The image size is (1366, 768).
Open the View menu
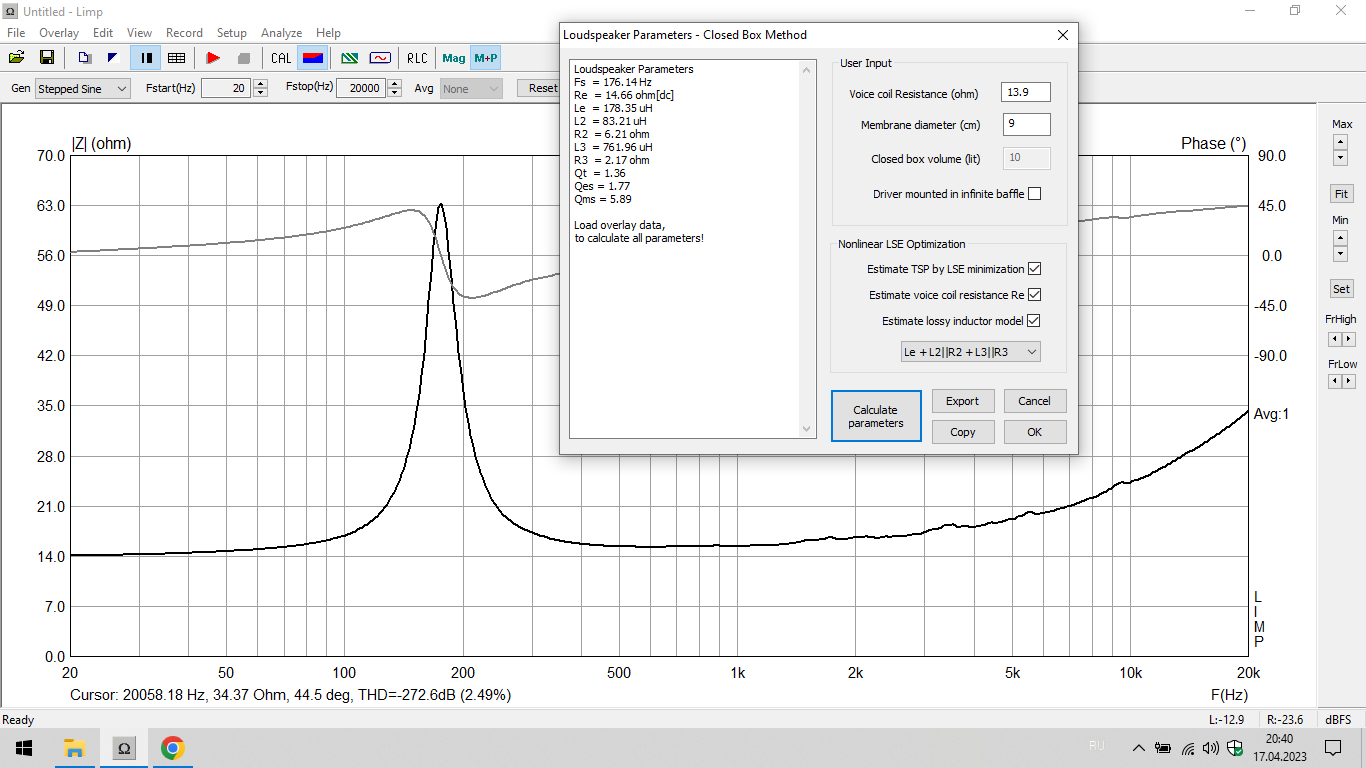(x=140, y=33)
